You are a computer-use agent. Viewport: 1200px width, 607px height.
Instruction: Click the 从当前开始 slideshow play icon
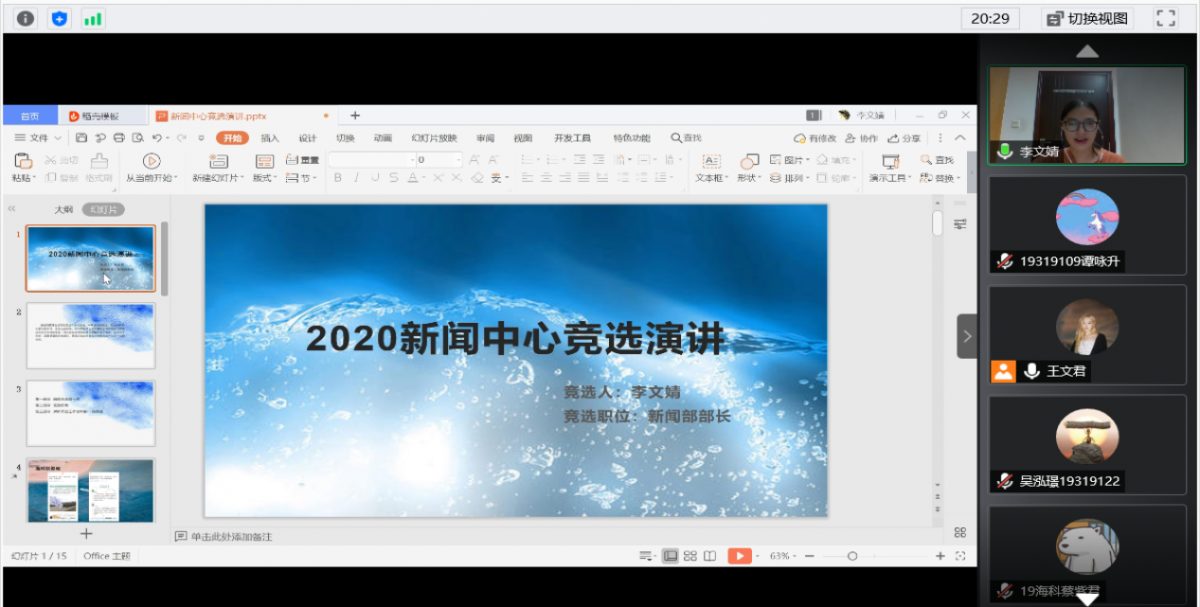click(x=151, y=161)
